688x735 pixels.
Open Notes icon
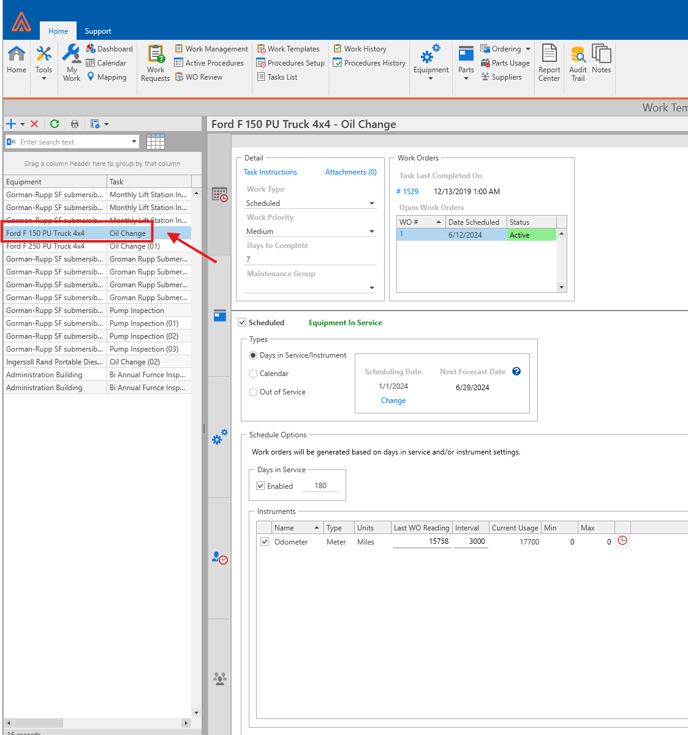(x=601, y=60)
